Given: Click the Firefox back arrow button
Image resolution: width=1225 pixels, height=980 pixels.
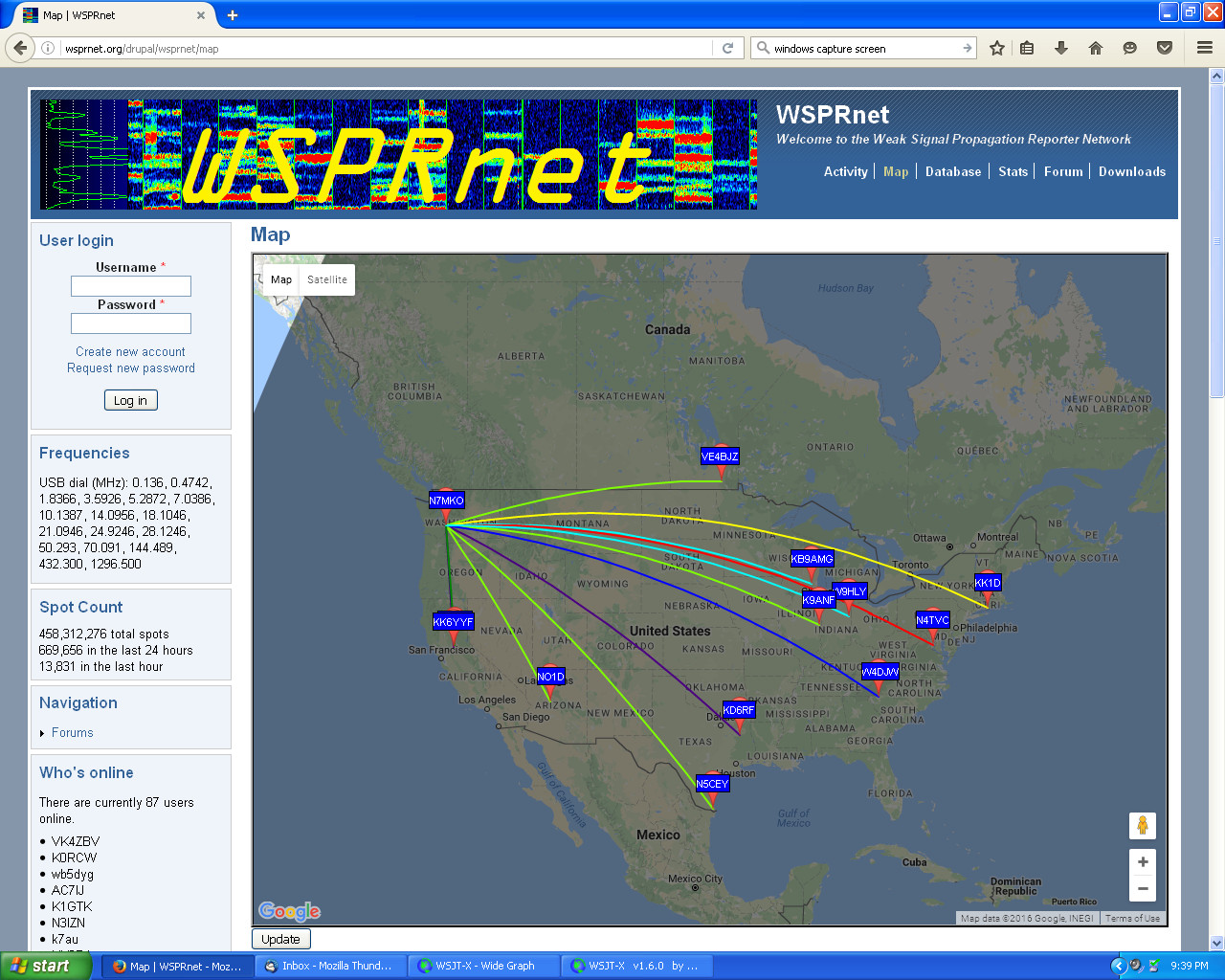Looking at the screenshot, I should click(20, 48).
